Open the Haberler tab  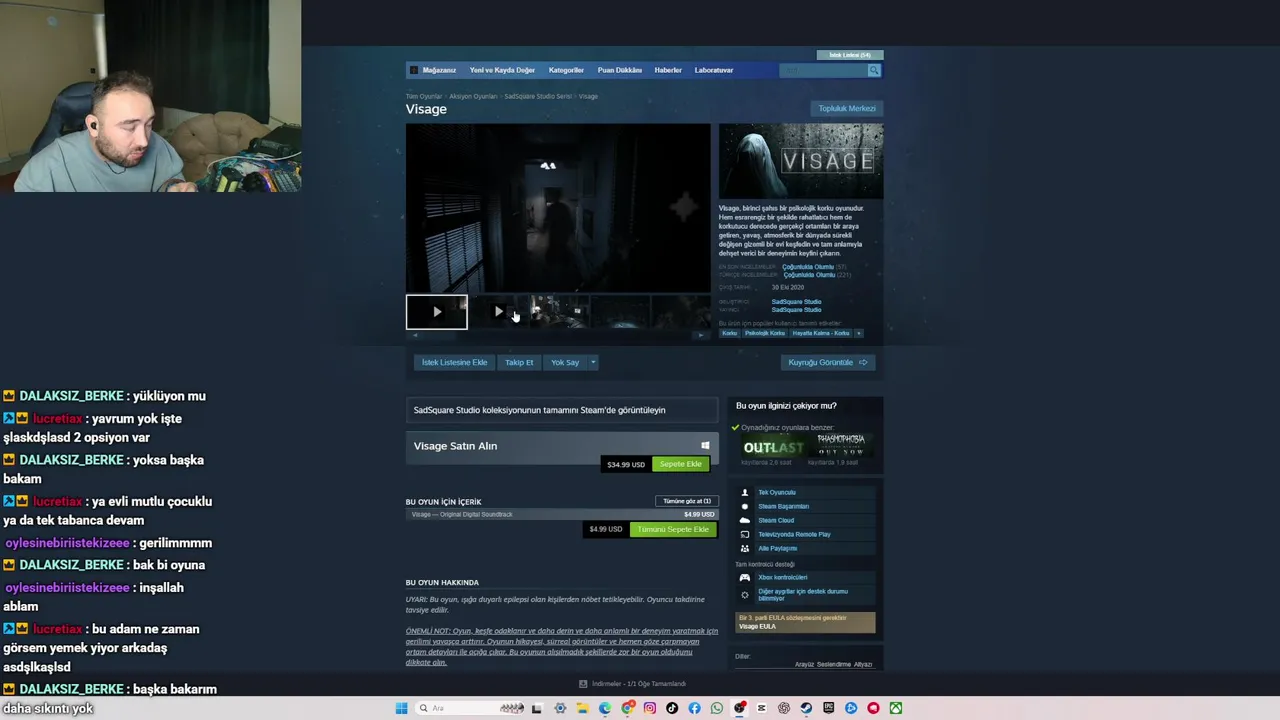tap(668, 70)
